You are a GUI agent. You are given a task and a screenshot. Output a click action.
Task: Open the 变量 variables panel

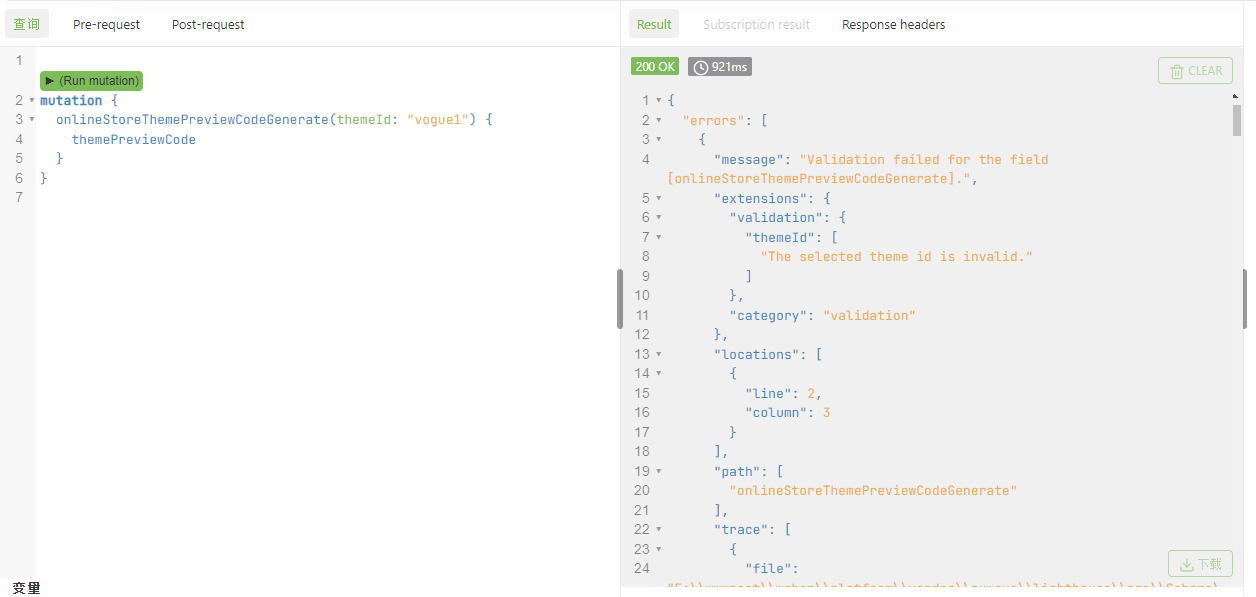(27, 588)
